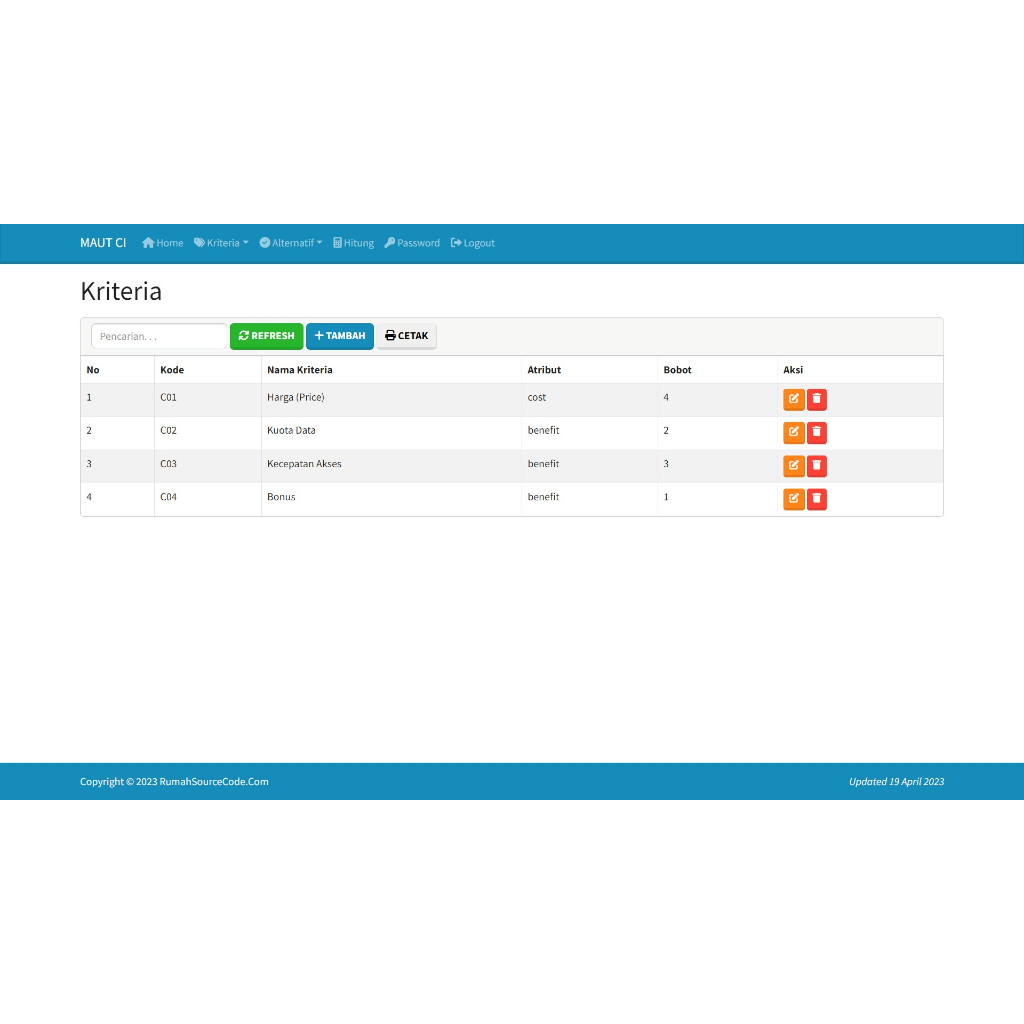This screenshot has height=1024, width=1024.
Task: Expand the Alternatif dropdown menu
Action: [291, 243]
